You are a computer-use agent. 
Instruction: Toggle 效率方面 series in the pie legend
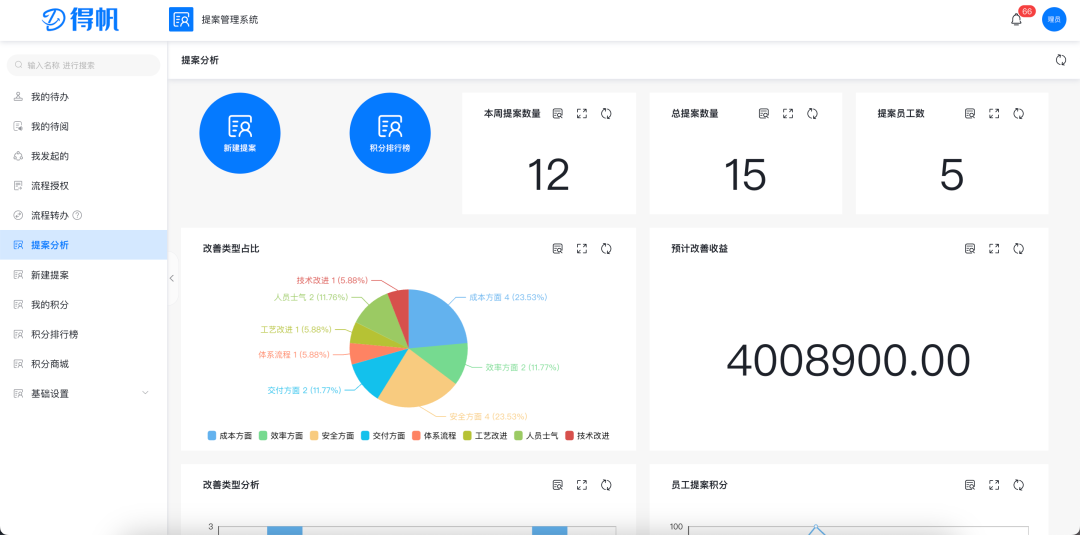click(281, 436)
